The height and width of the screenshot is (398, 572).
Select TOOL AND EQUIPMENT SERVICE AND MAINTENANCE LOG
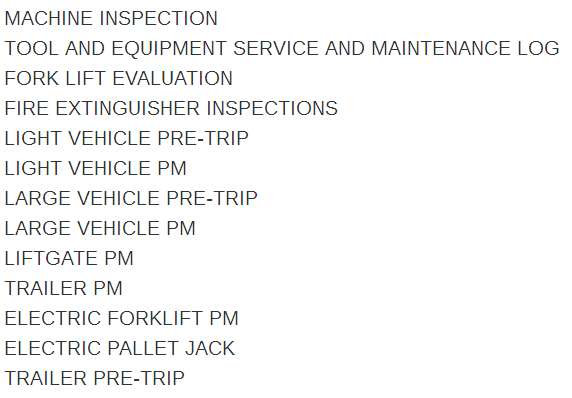(282, 48)
